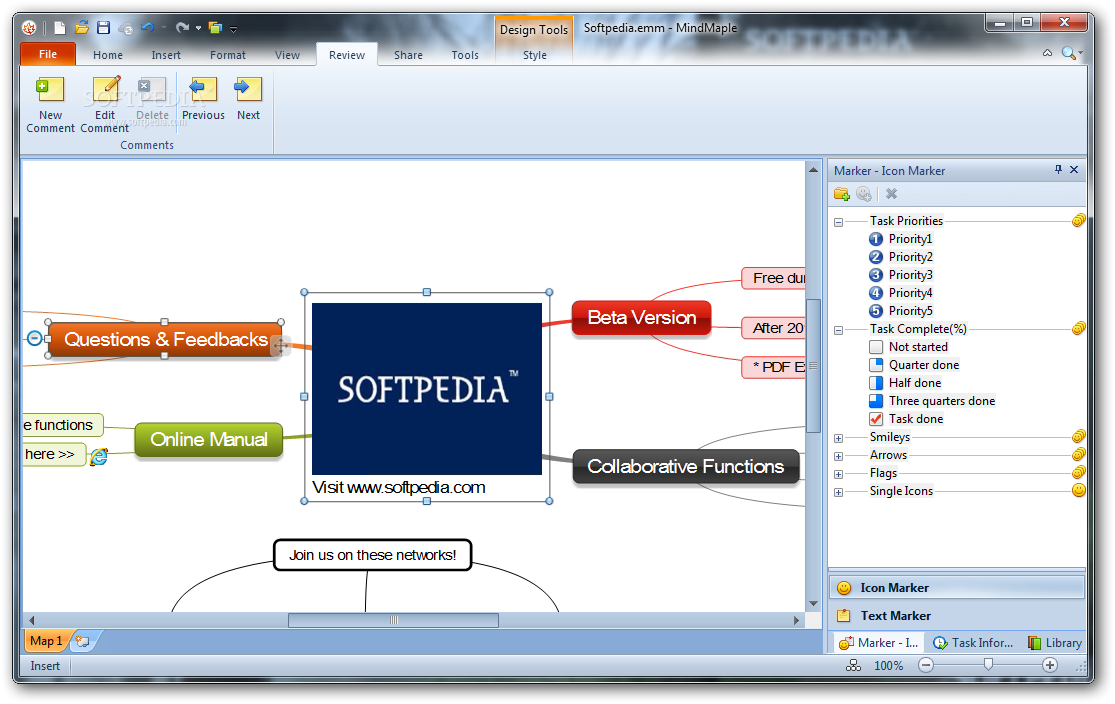The height and width of the screenshot is (704, 1115).
Task: Click the new map tab icon beside Map 1
Action: pos(83,641)
